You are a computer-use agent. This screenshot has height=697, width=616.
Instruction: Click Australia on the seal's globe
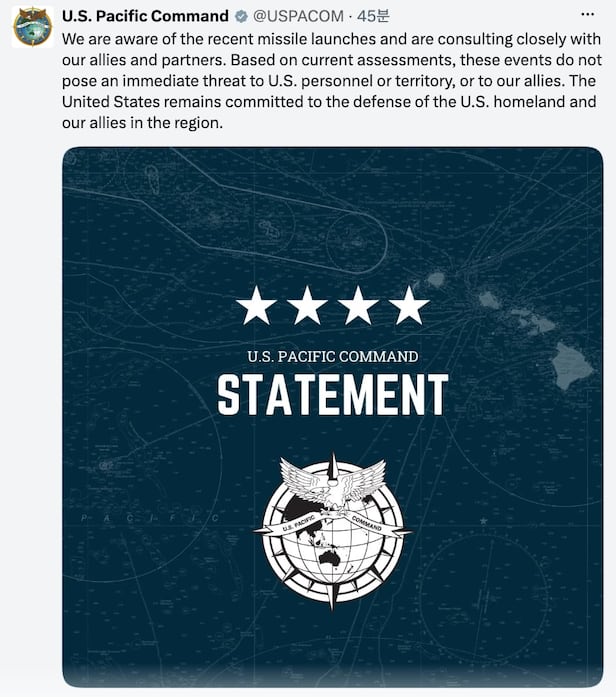tap(329, 559)
